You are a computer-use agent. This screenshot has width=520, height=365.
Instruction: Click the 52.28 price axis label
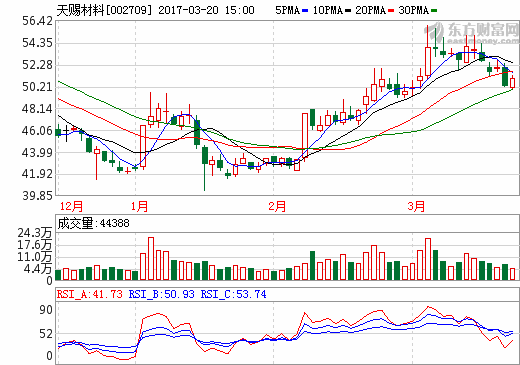tap(37, 65)
